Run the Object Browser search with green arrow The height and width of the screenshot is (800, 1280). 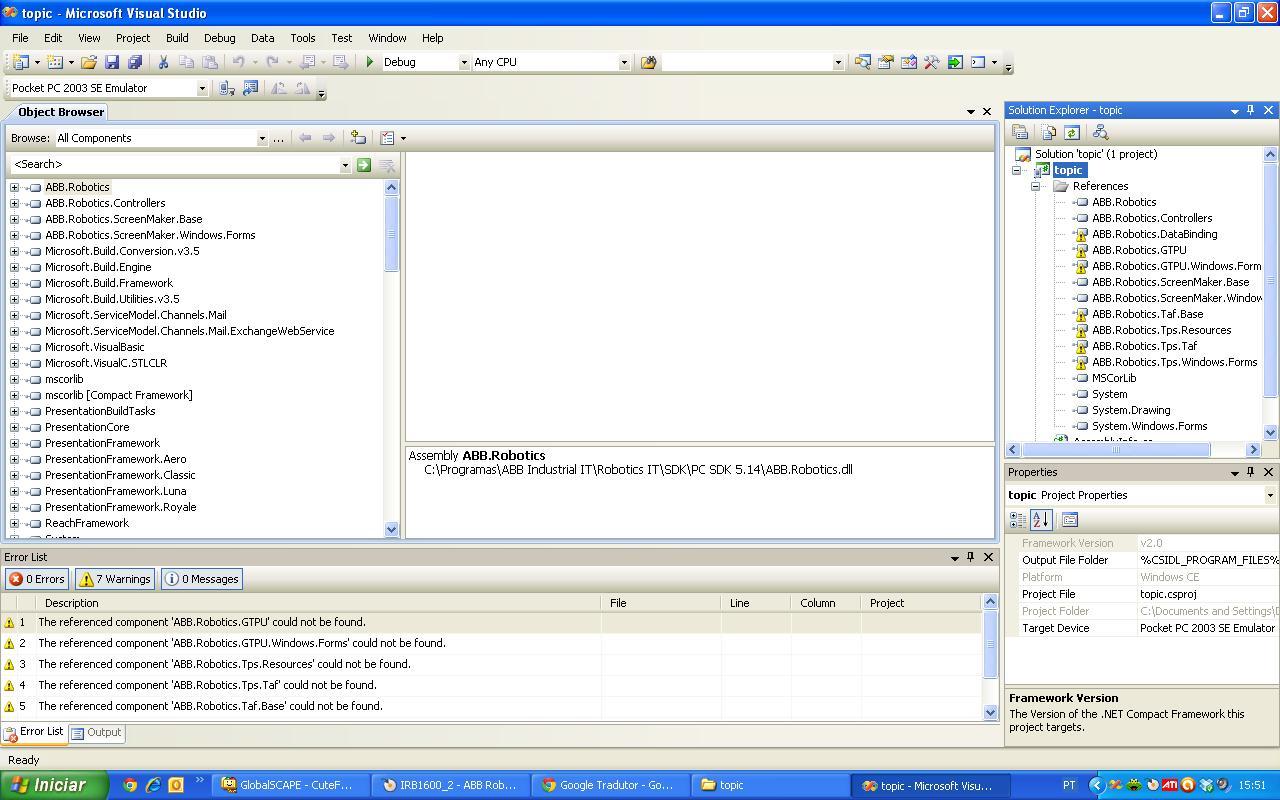364,164
